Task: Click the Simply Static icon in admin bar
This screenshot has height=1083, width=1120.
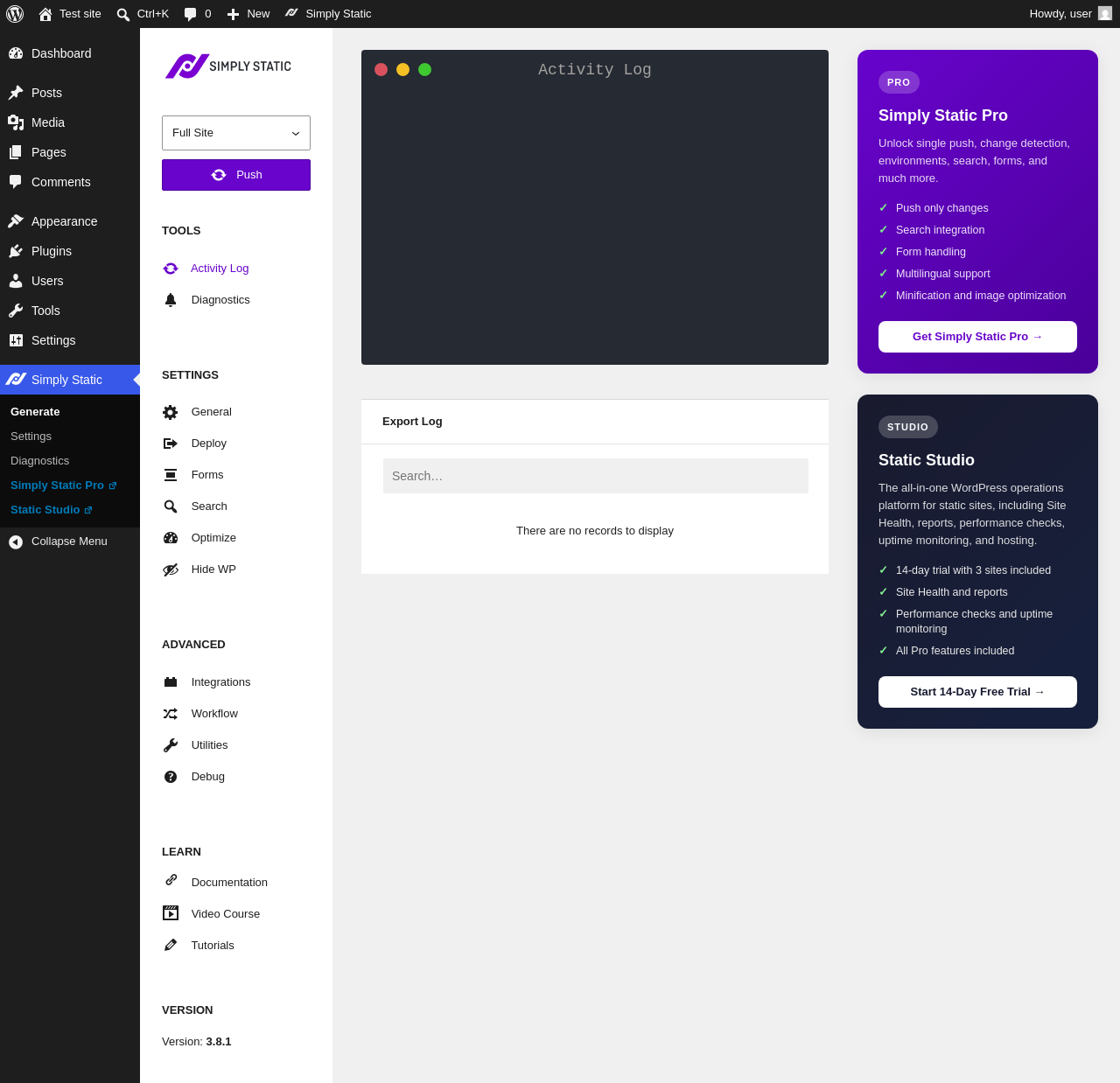Action: pyautogui.click(x=291, y=13)
